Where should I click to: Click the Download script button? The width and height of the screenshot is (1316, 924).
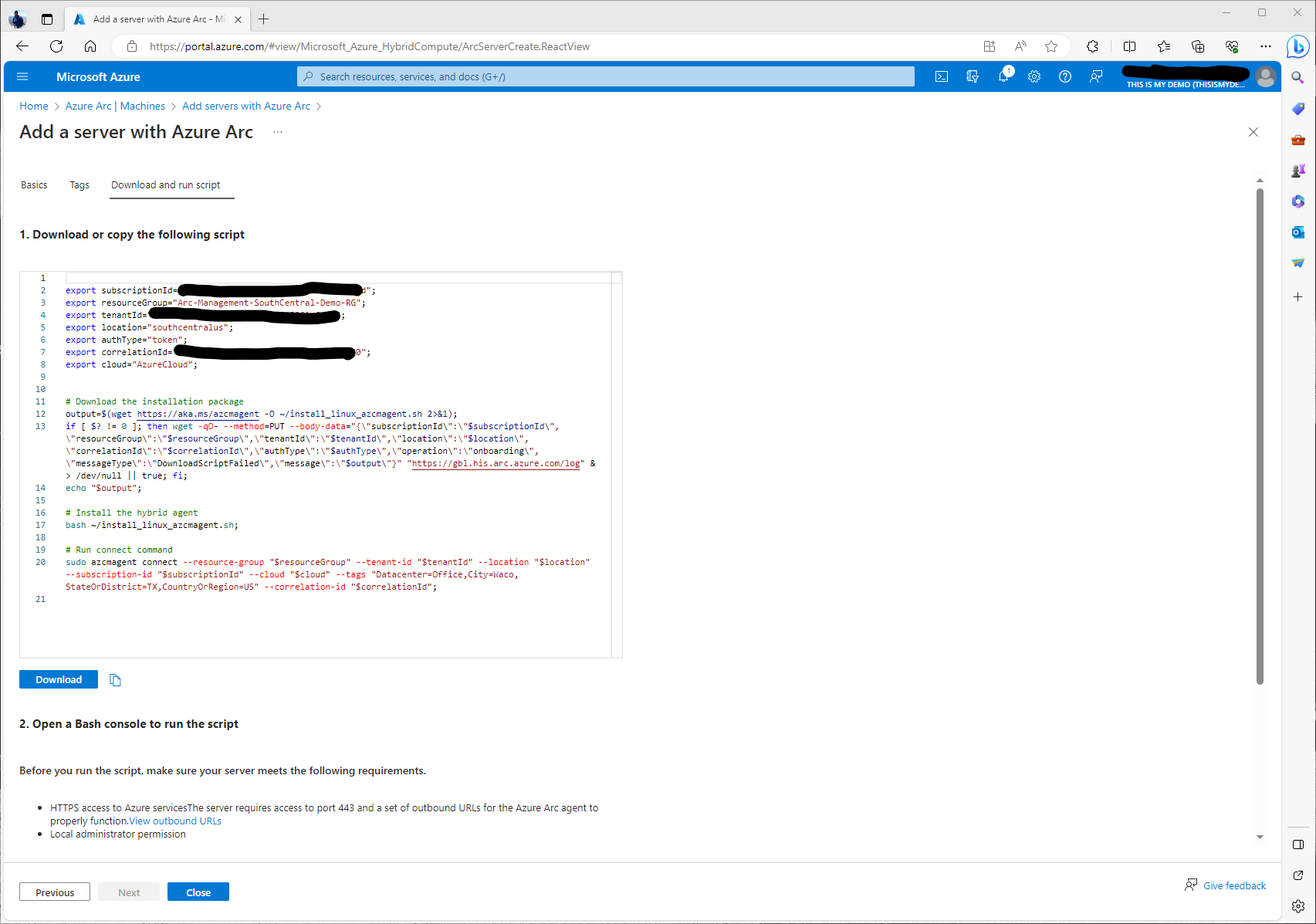tap(59, 679)
